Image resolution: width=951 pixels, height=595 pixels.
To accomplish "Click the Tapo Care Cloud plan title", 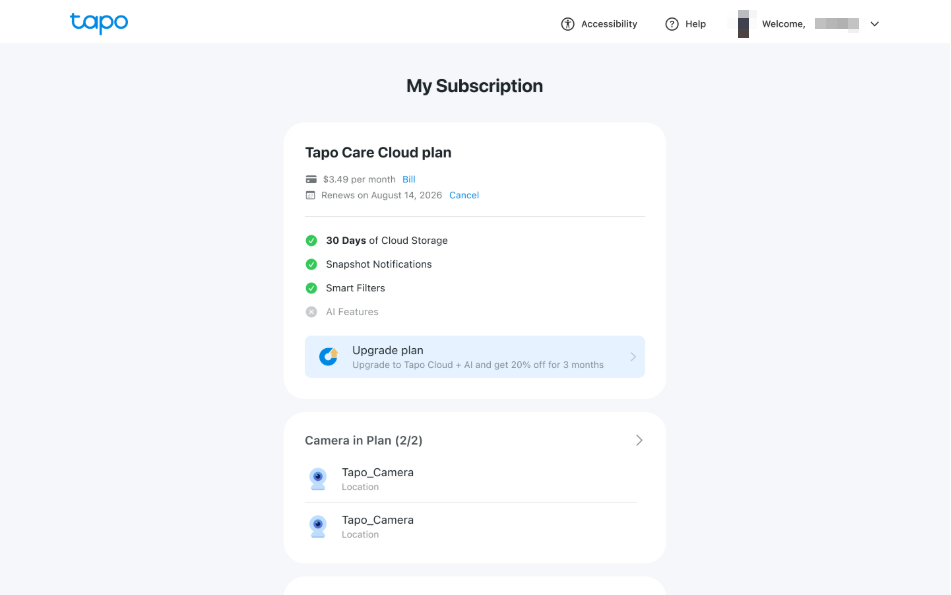I will [378, 152].
